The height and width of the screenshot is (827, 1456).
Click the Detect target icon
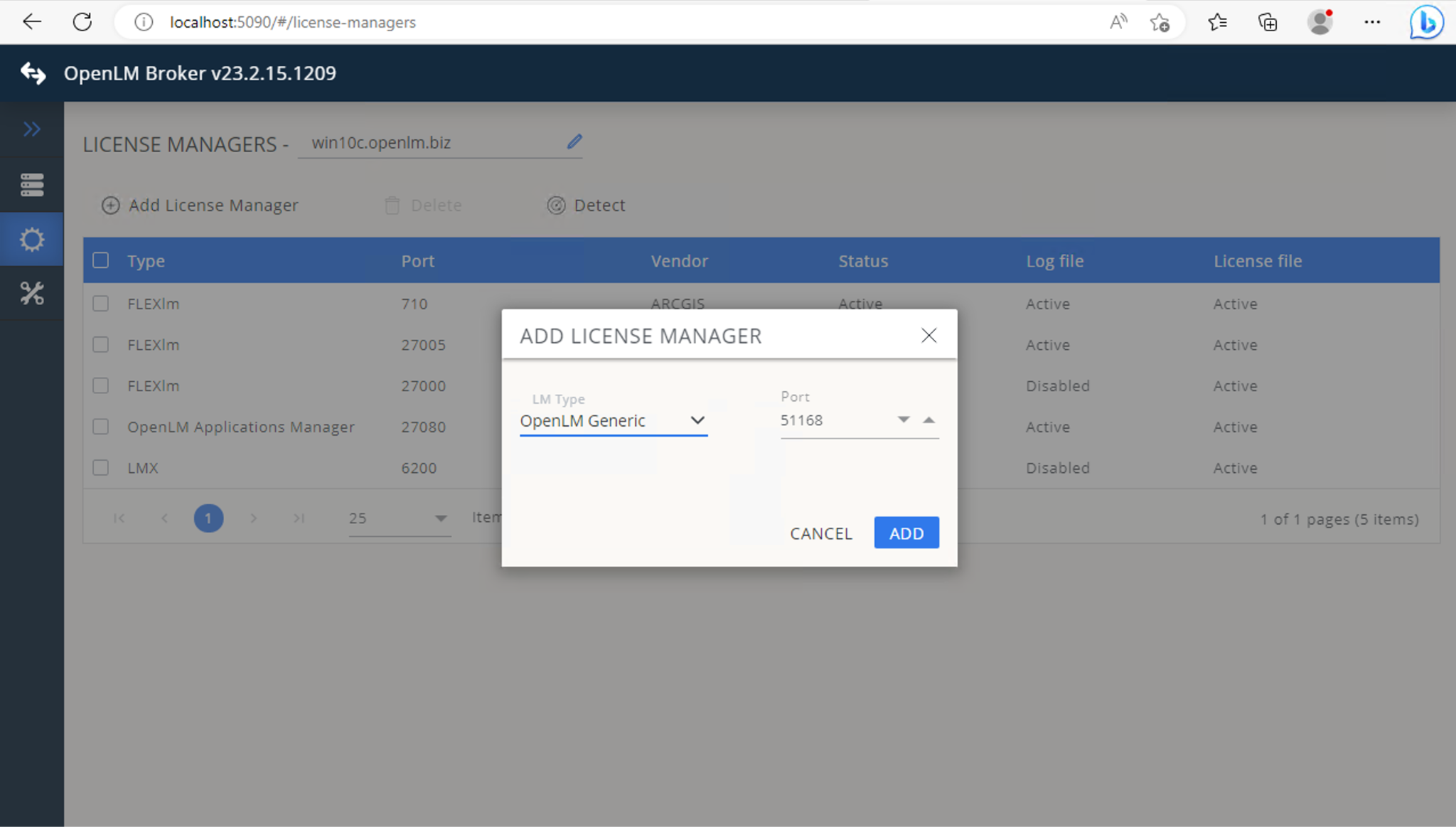tap(557, 206)
